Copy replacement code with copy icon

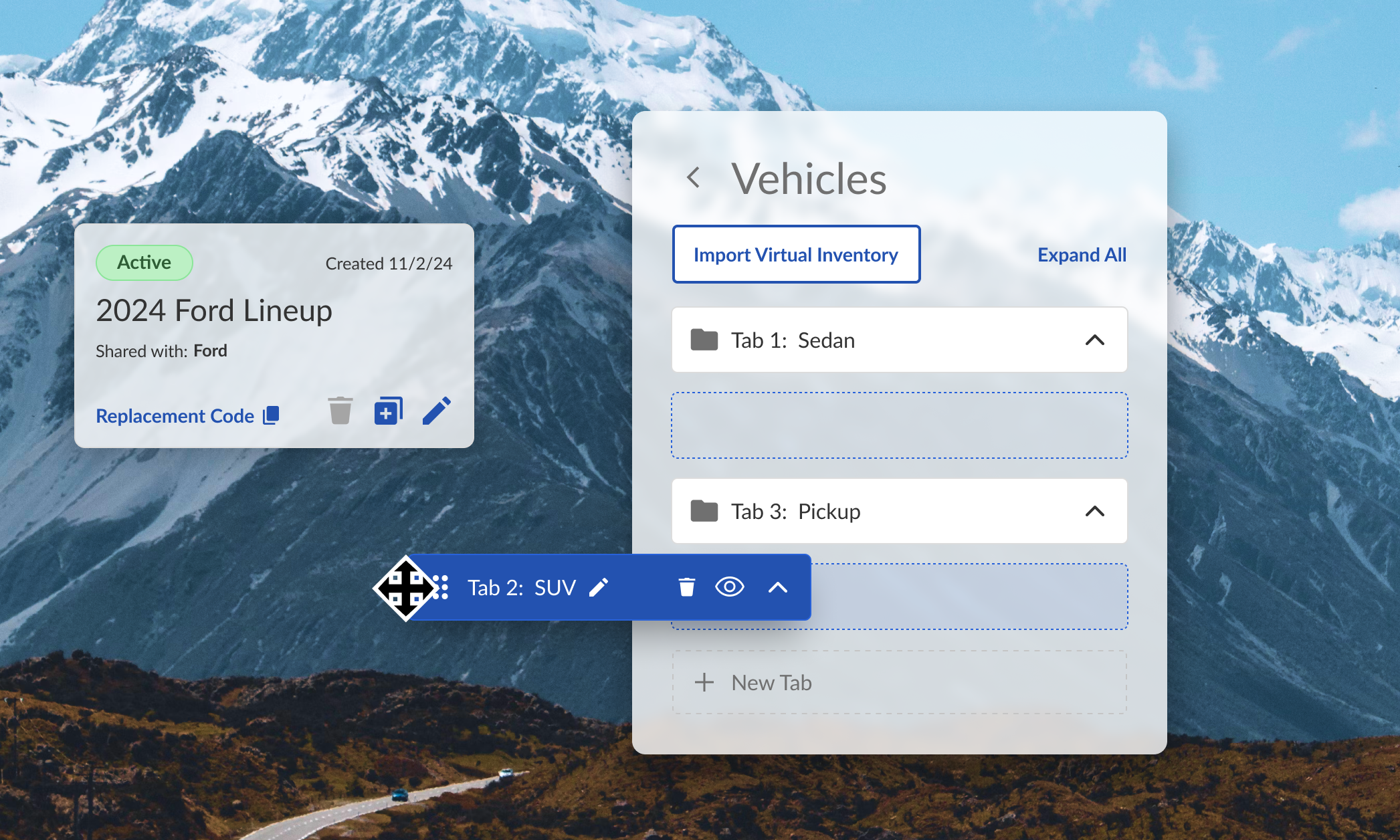(271, 415)
